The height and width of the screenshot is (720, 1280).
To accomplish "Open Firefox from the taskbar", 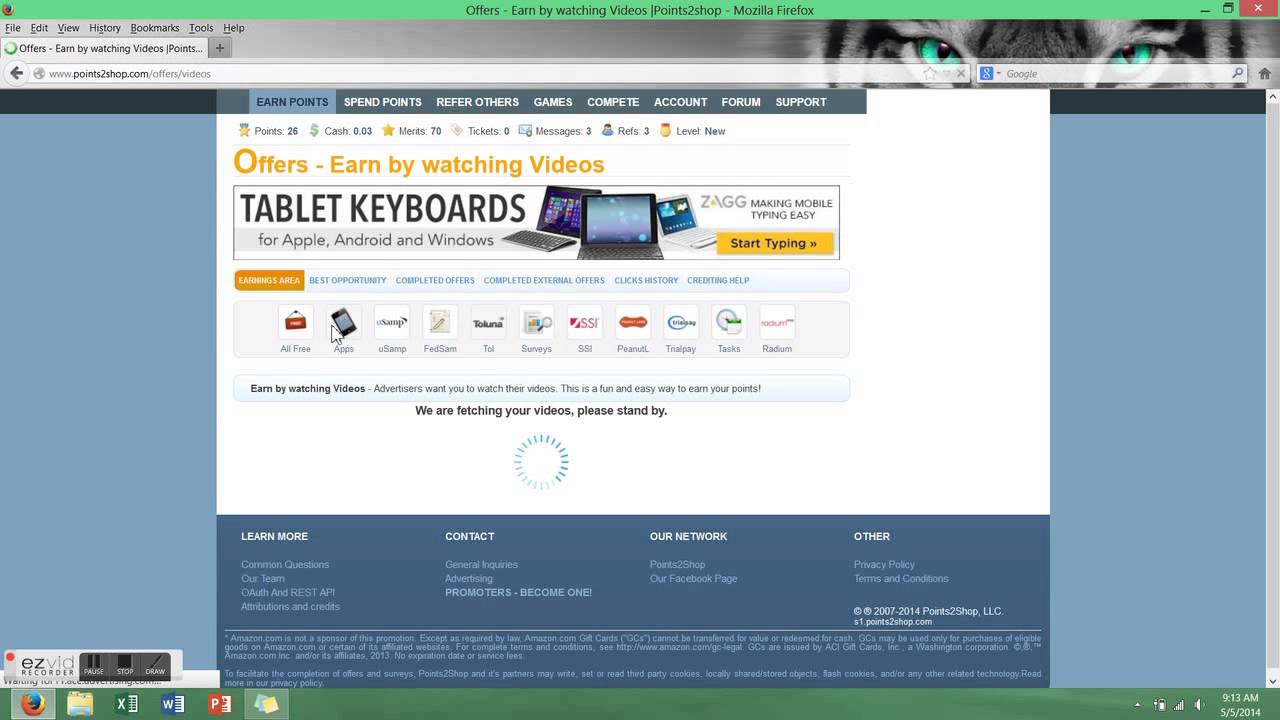I will pos(33,704).
